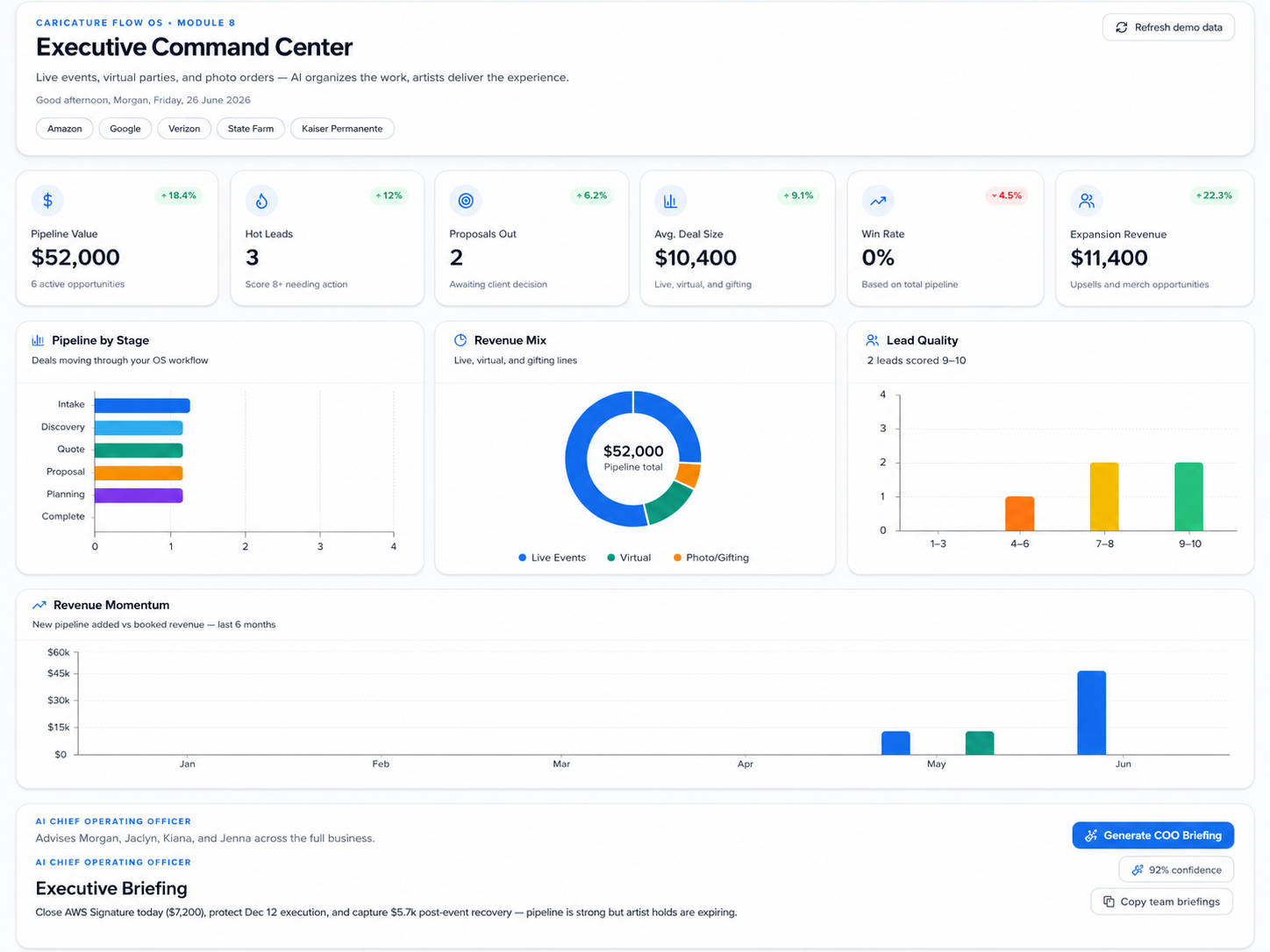Click the trend icon beside Revenue Momentum

click(x=39, y=605)
